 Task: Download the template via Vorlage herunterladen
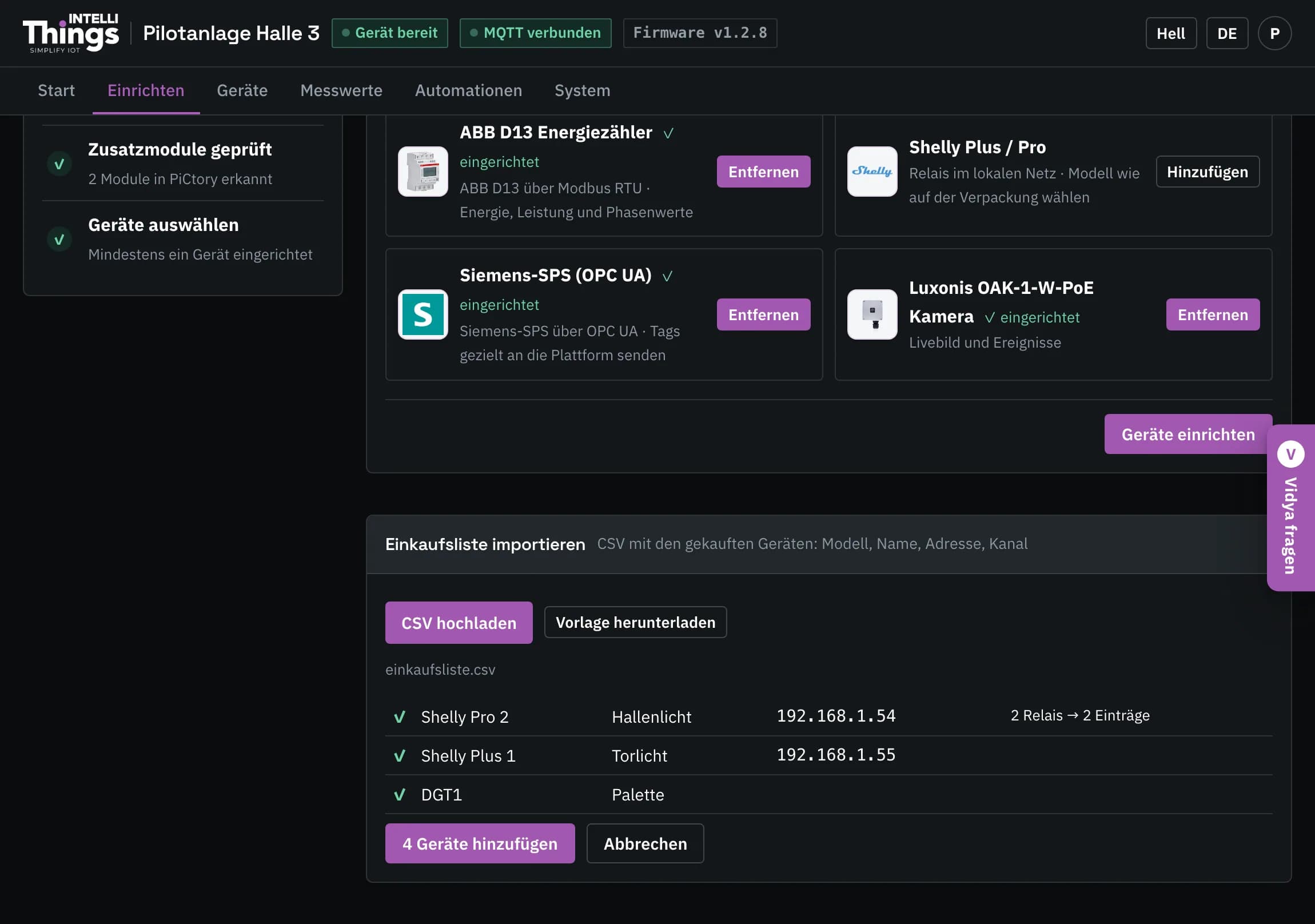click(635, 622)
